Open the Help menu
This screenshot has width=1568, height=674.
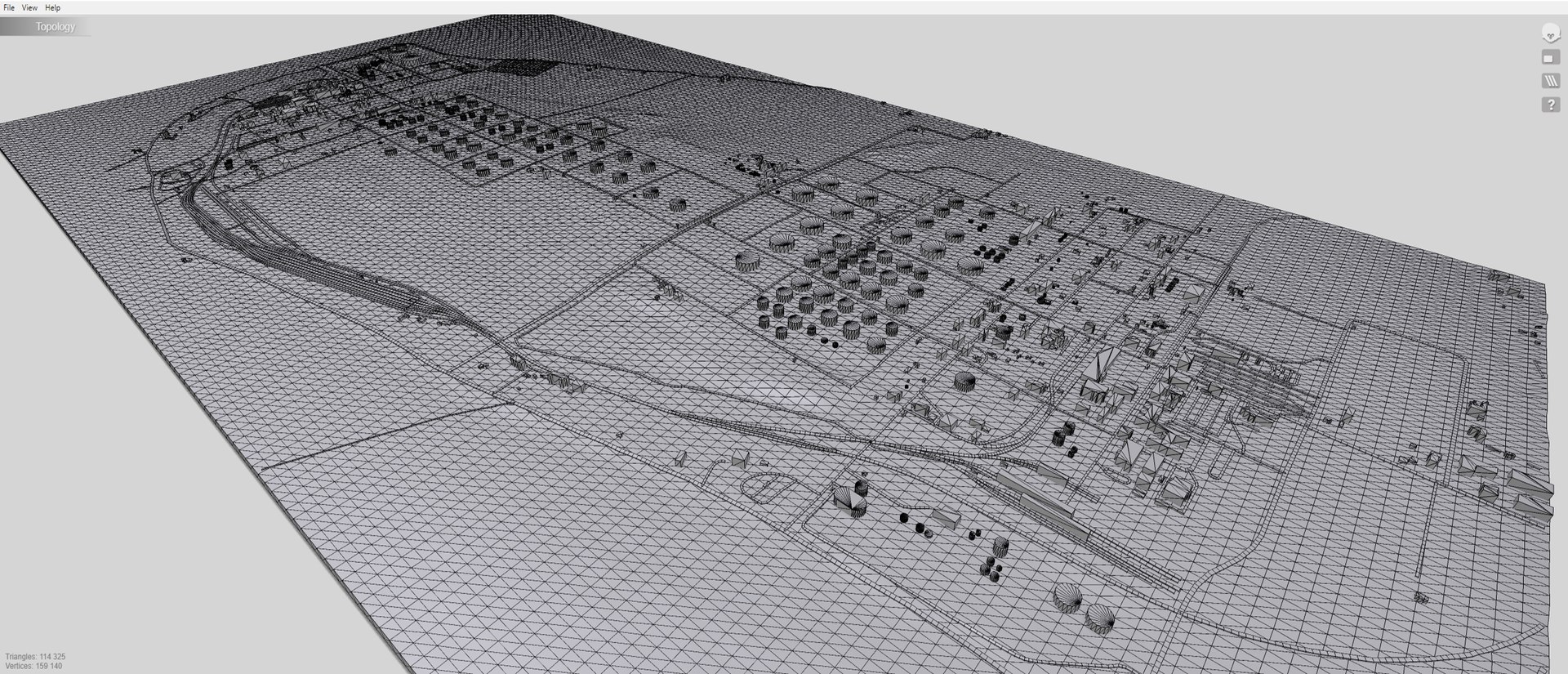click(52, 7)
